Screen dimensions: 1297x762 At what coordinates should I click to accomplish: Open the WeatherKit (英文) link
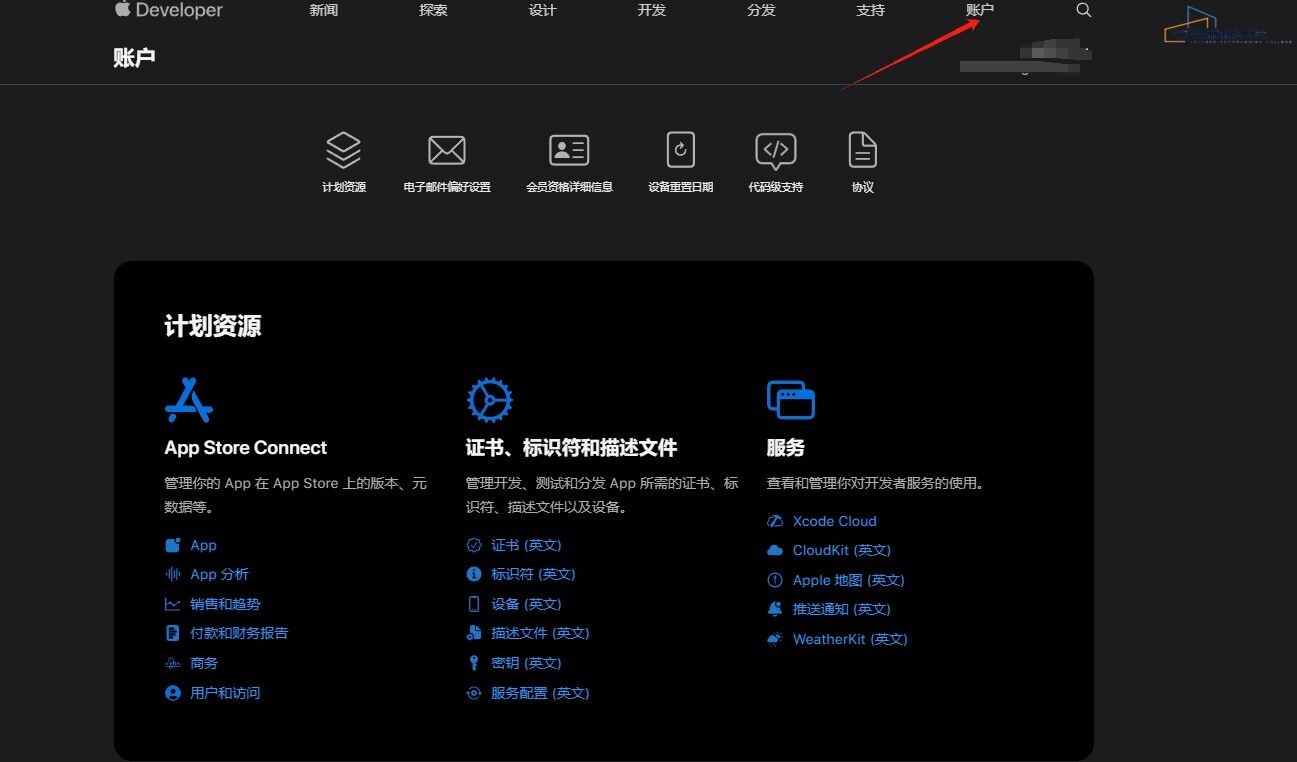850,639
